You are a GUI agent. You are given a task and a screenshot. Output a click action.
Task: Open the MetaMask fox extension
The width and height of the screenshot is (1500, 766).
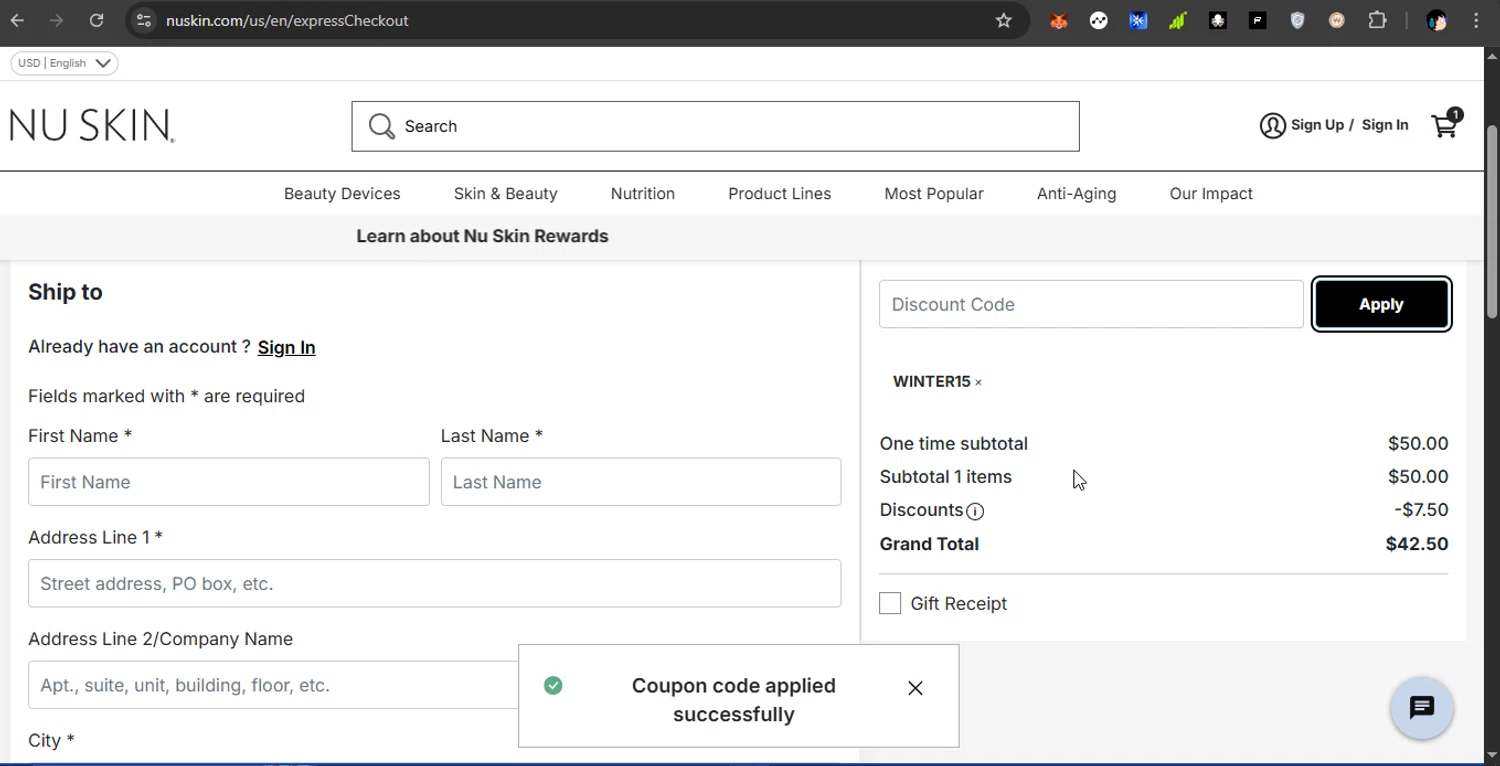click(x=1059, y=20)
